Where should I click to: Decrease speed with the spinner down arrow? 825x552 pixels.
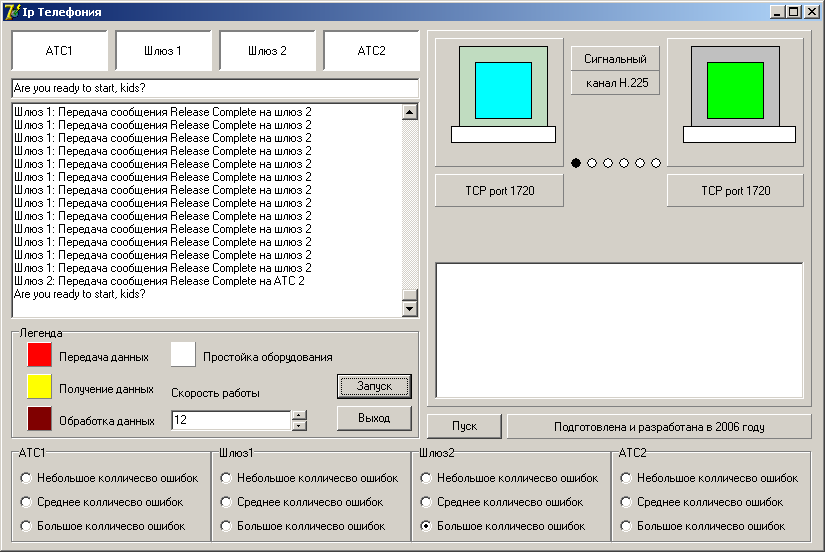click(299, 425)
